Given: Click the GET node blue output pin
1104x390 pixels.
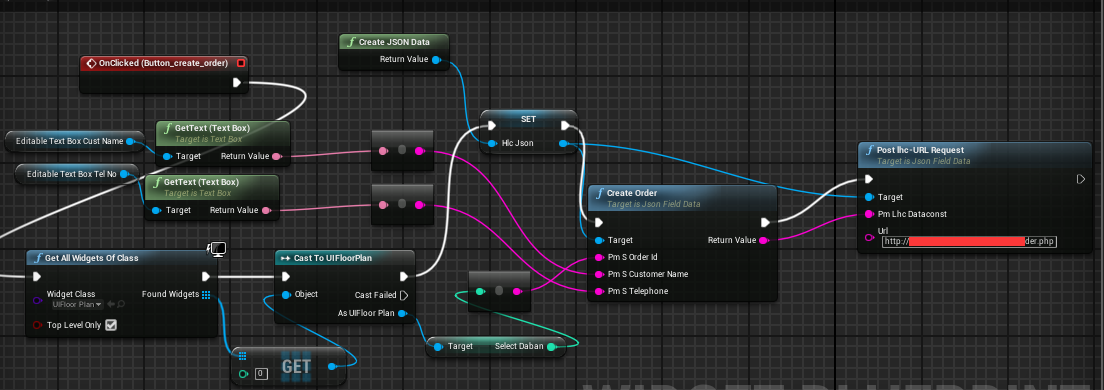Looking at the screenshot, I should coord(331,366).
